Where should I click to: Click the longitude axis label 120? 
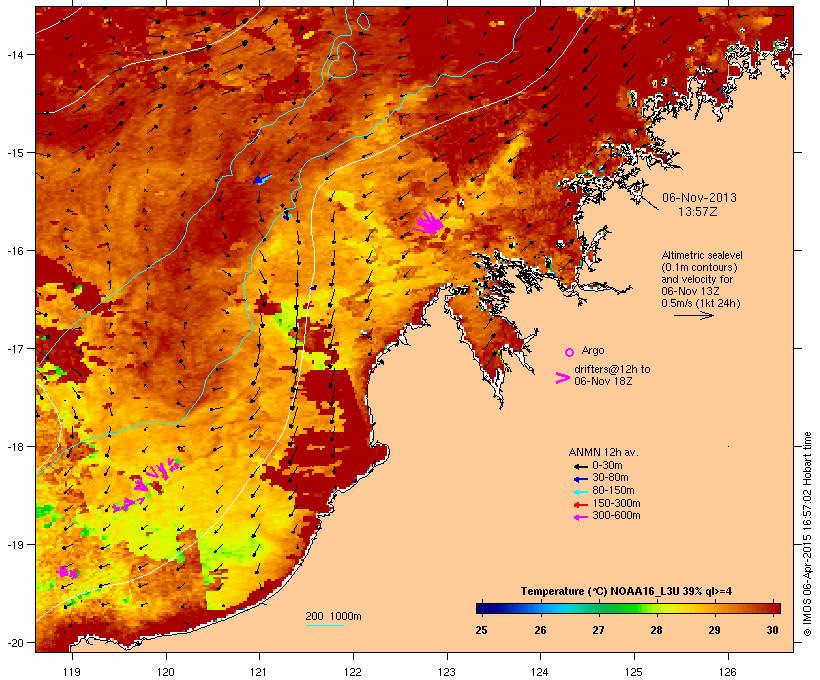(x=166, y=672)
